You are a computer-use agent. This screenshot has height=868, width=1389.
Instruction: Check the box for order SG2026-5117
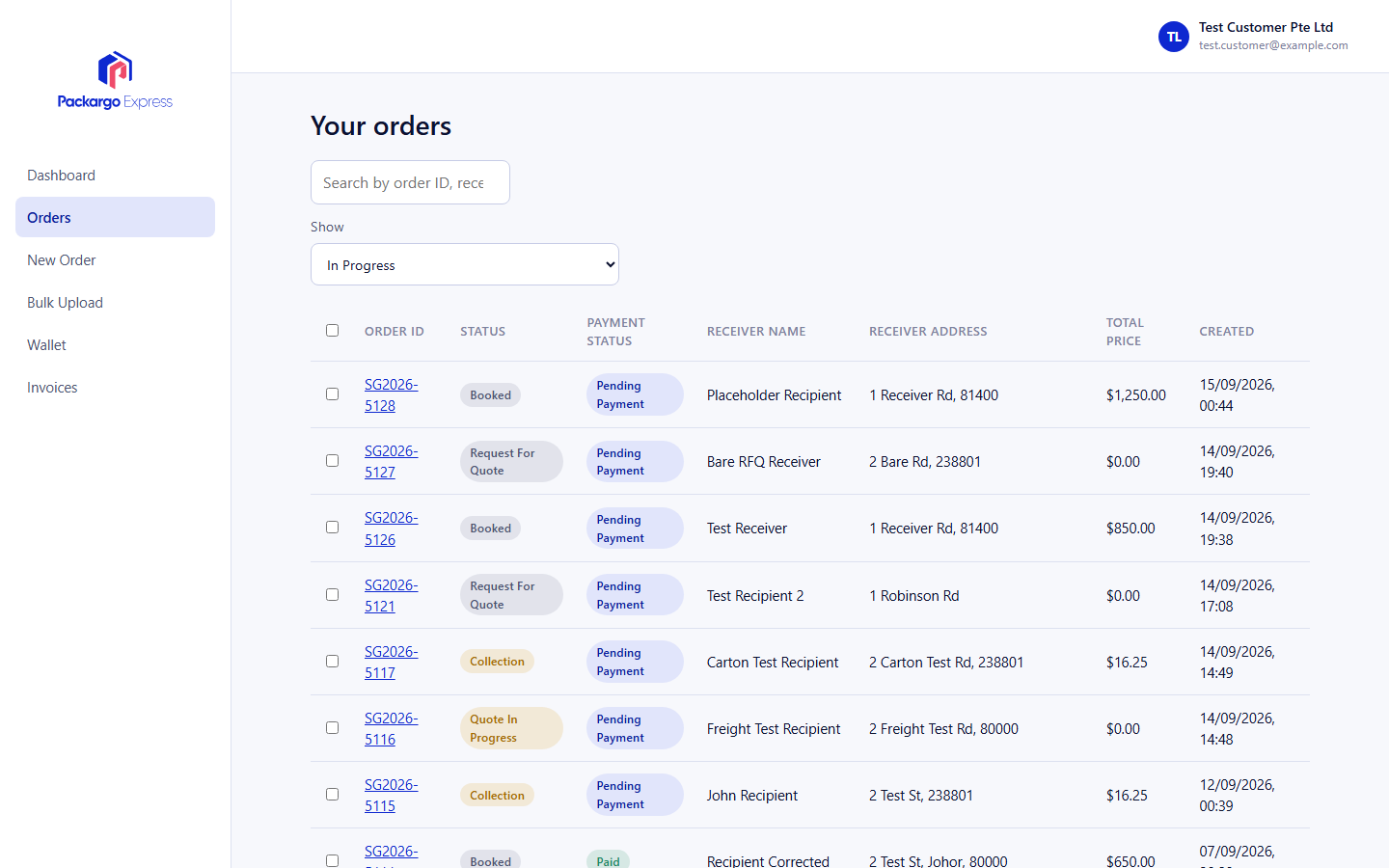pyautogui.click(x=332, y=662)
